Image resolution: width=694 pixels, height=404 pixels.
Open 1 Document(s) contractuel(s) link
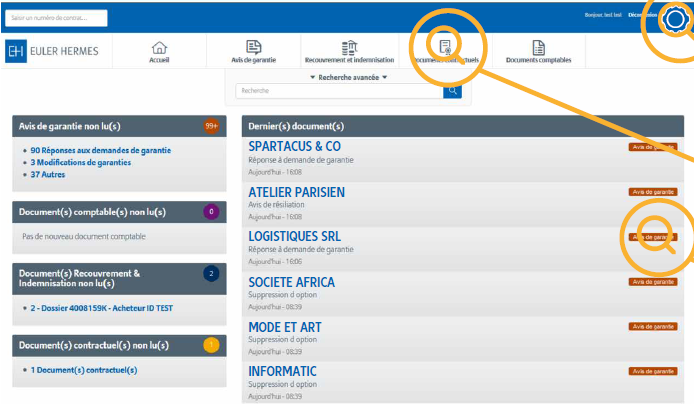click(x=84, y=370)
